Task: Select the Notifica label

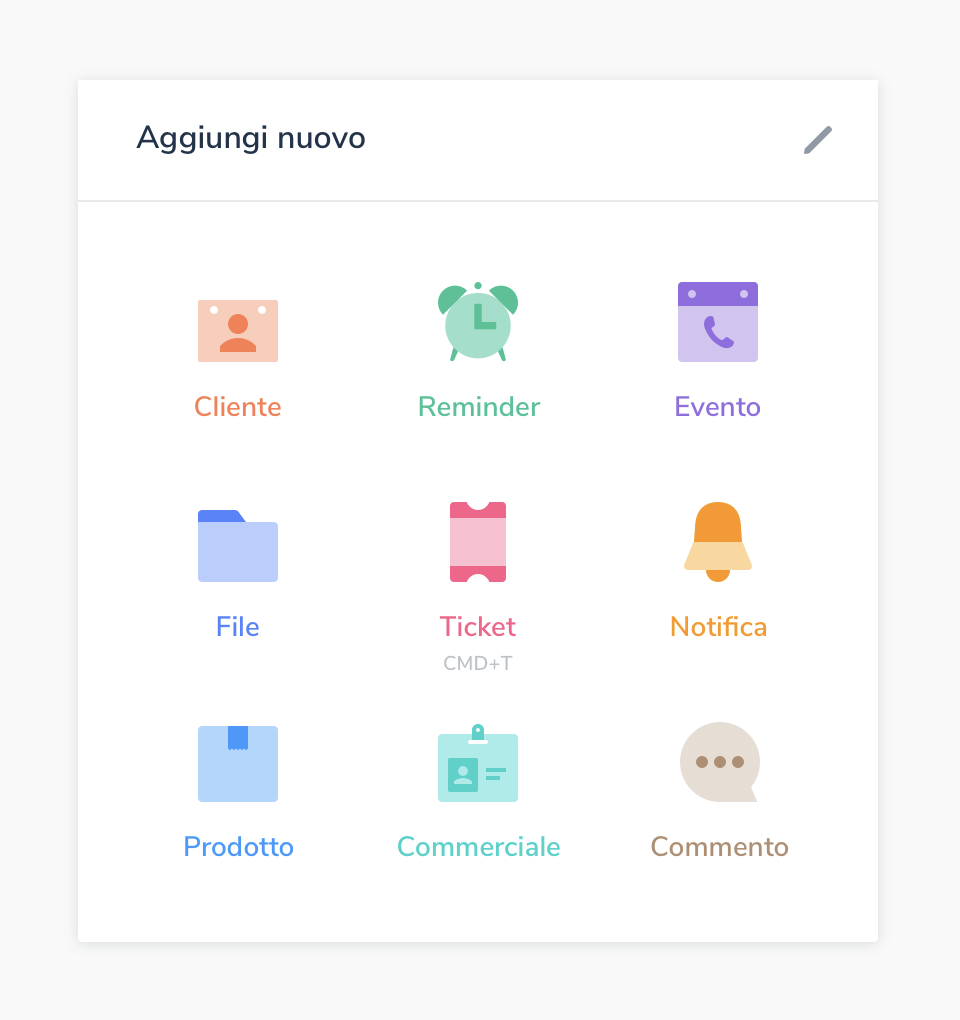Action: 719,626
